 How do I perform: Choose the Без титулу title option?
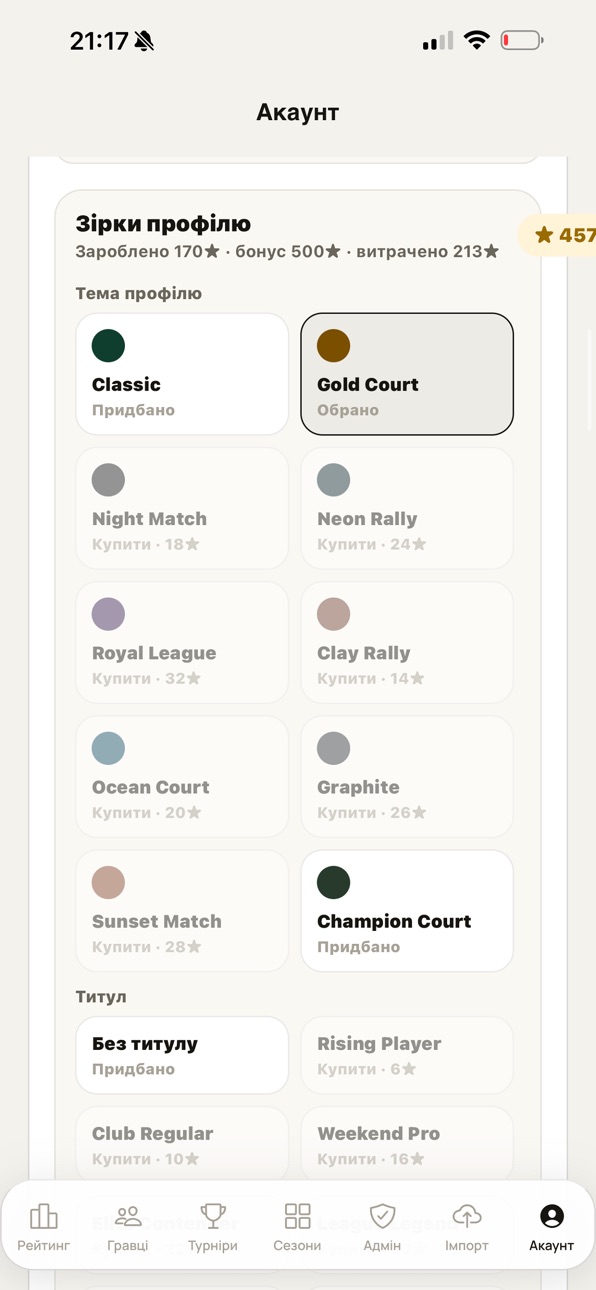182,1055
